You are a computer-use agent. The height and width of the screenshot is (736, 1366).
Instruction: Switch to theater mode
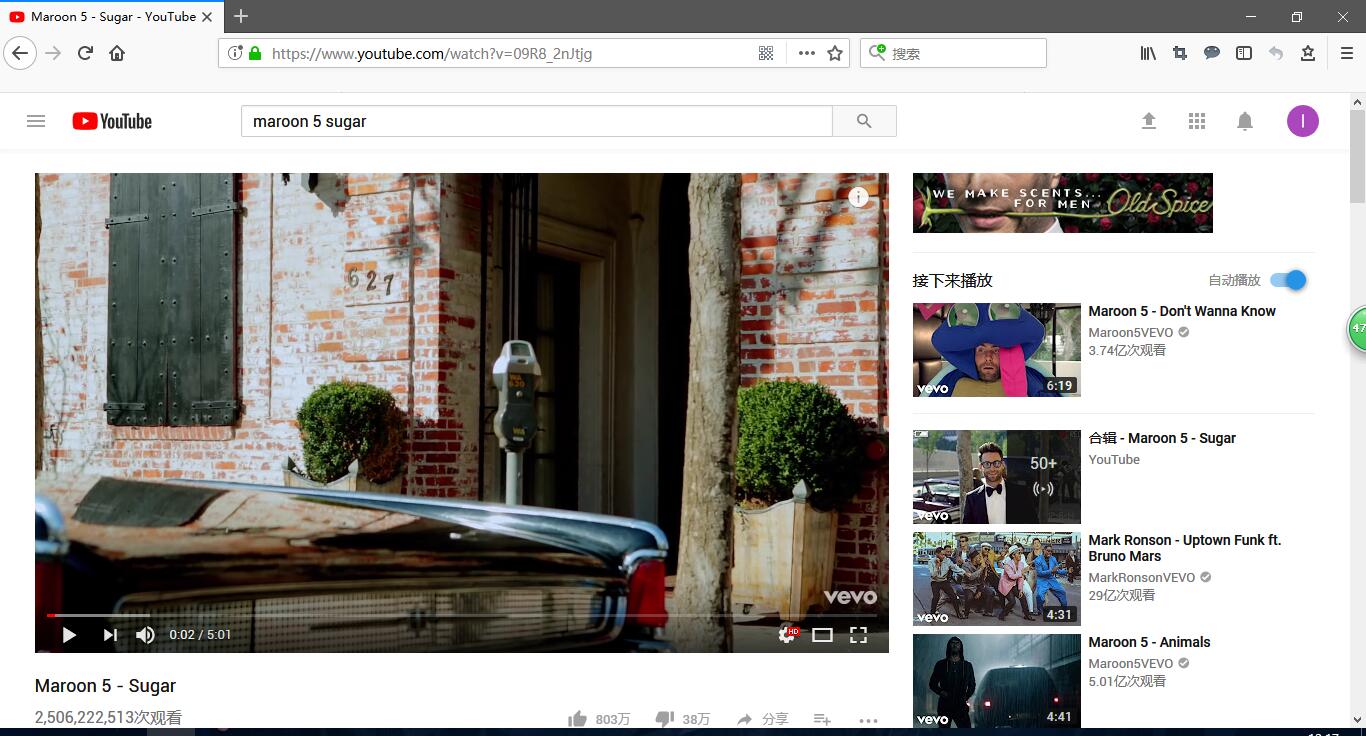pos(822,635)
